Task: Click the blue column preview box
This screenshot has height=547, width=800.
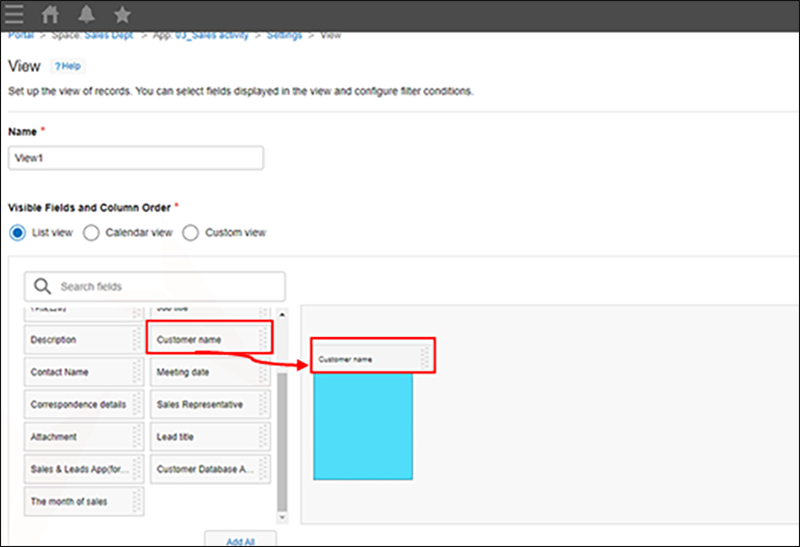Action: [x=362, y=427]
